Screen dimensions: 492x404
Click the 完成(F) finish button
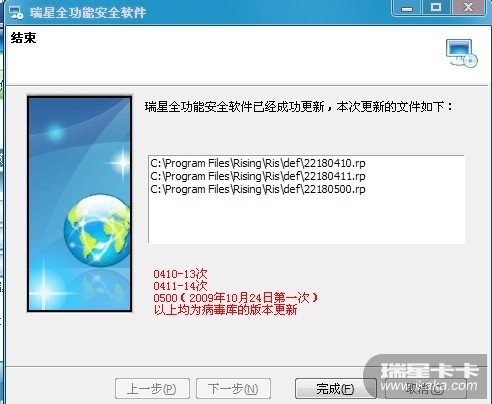[335, 389]
